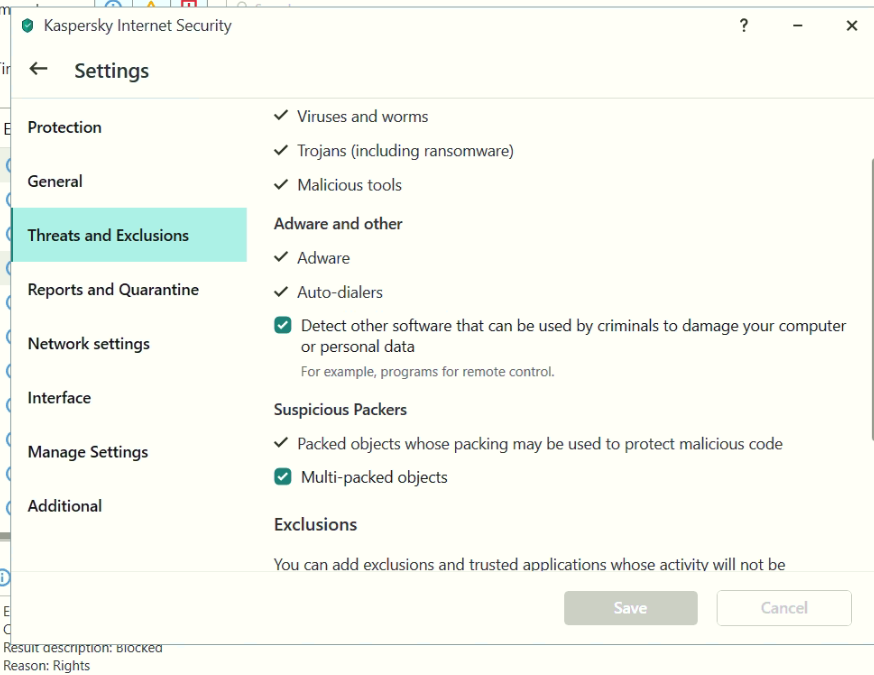Close the Kaspersky settings window
This screenshot has width=874, height=675.
[x=851, y=26]
